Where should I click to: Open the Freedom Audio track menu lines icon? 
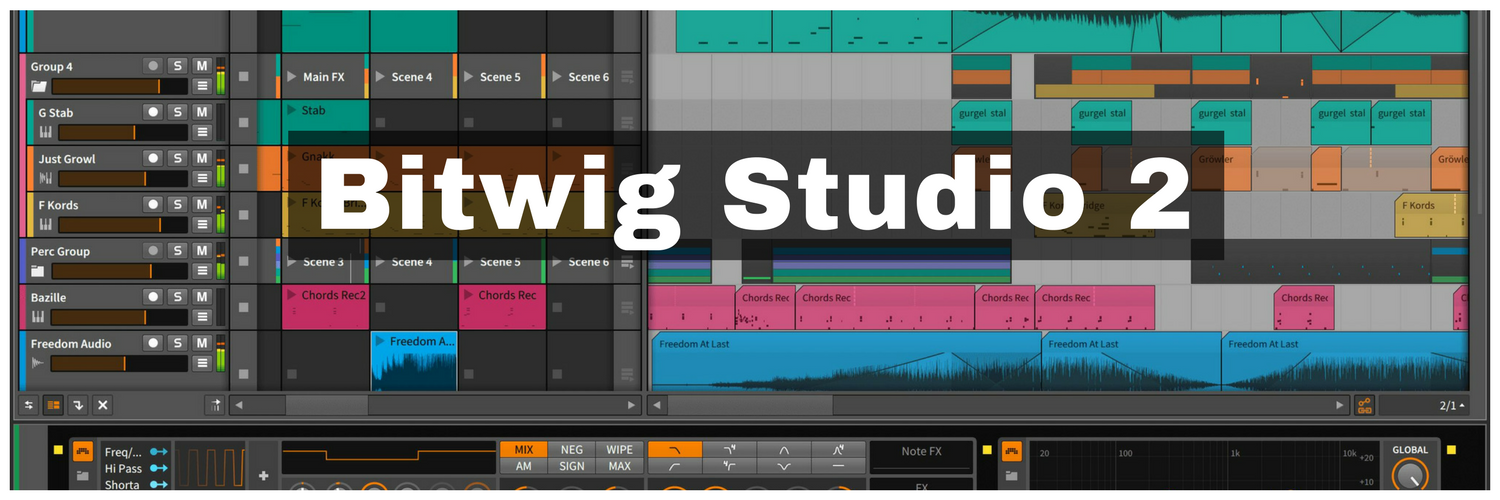[x=201, y=363]
